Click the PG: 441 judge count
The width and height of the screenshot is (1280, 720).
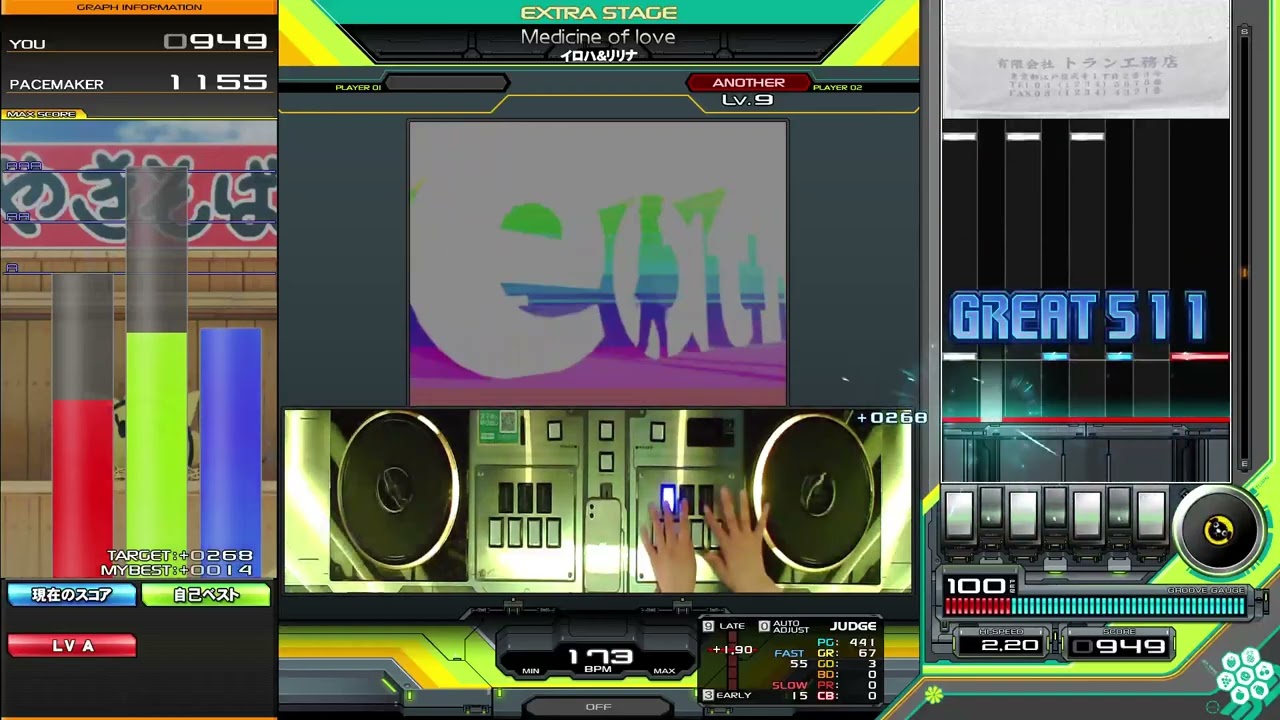(846, 643)
